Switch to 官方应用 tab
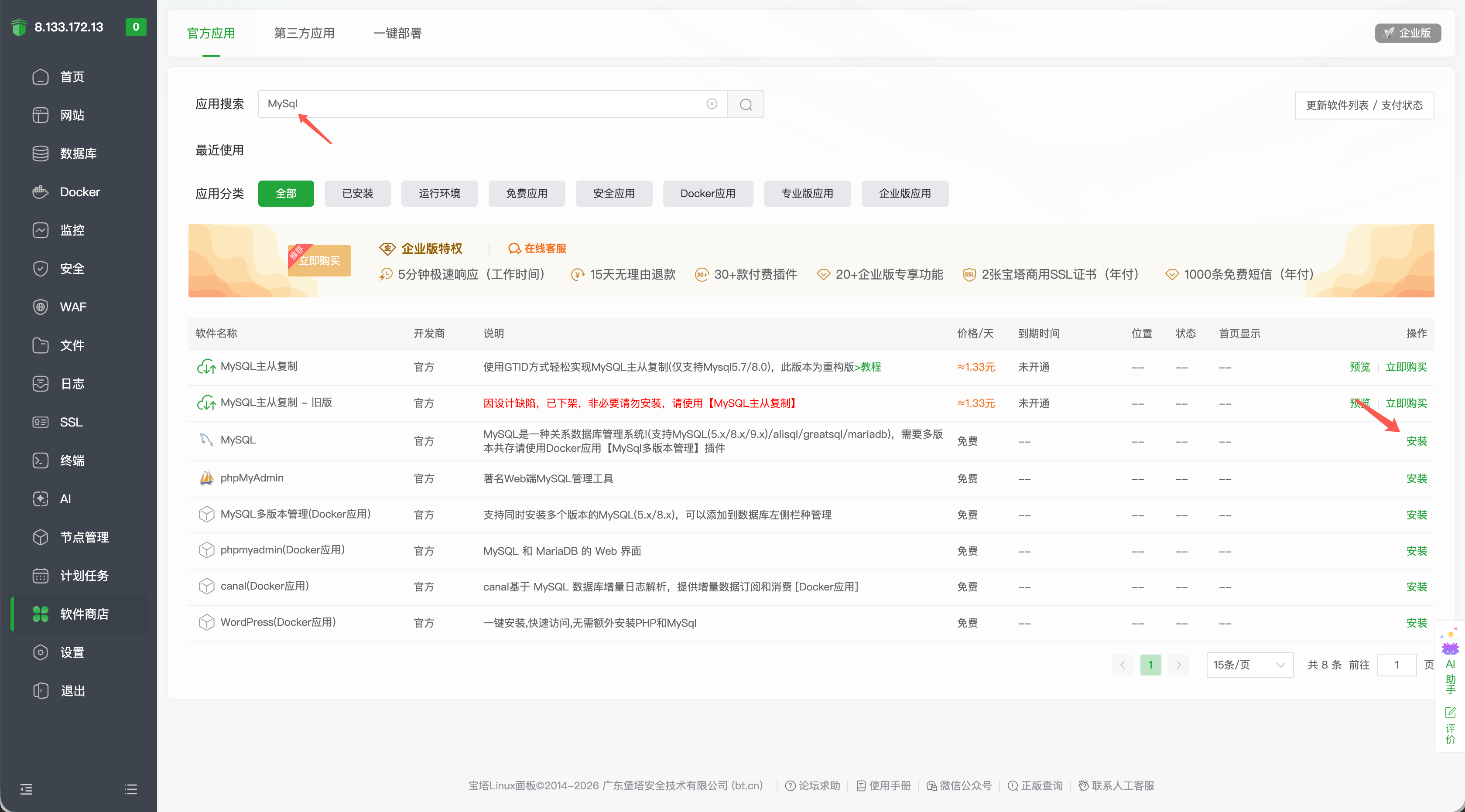 coord(211,33)
